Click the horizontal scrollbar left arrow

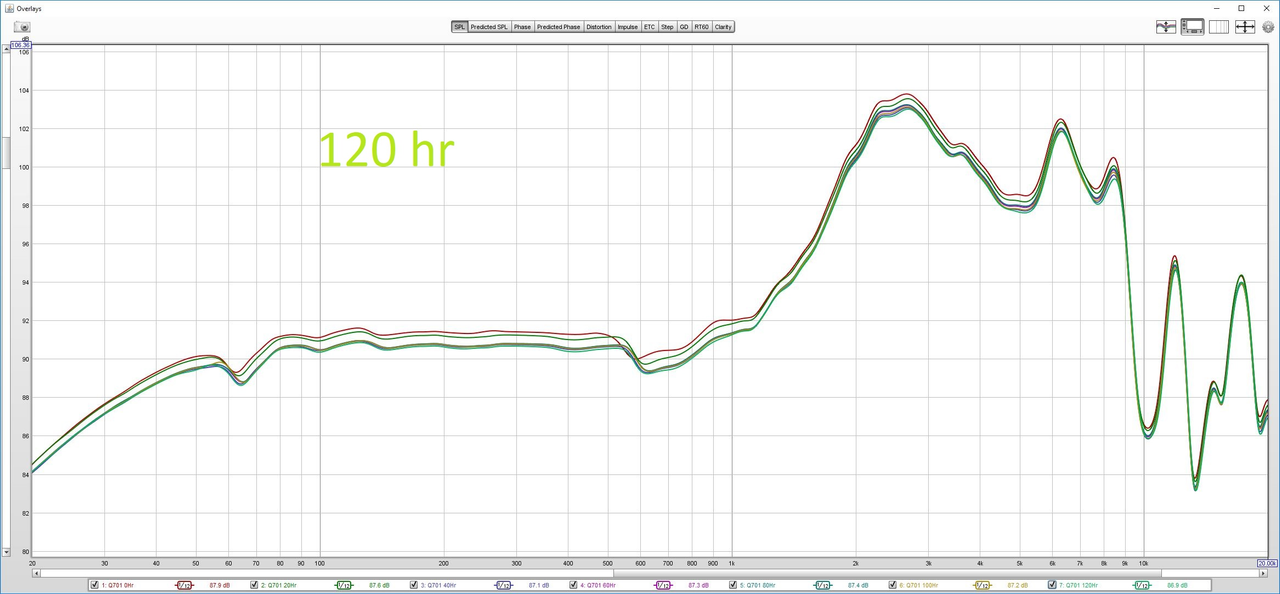36,574
